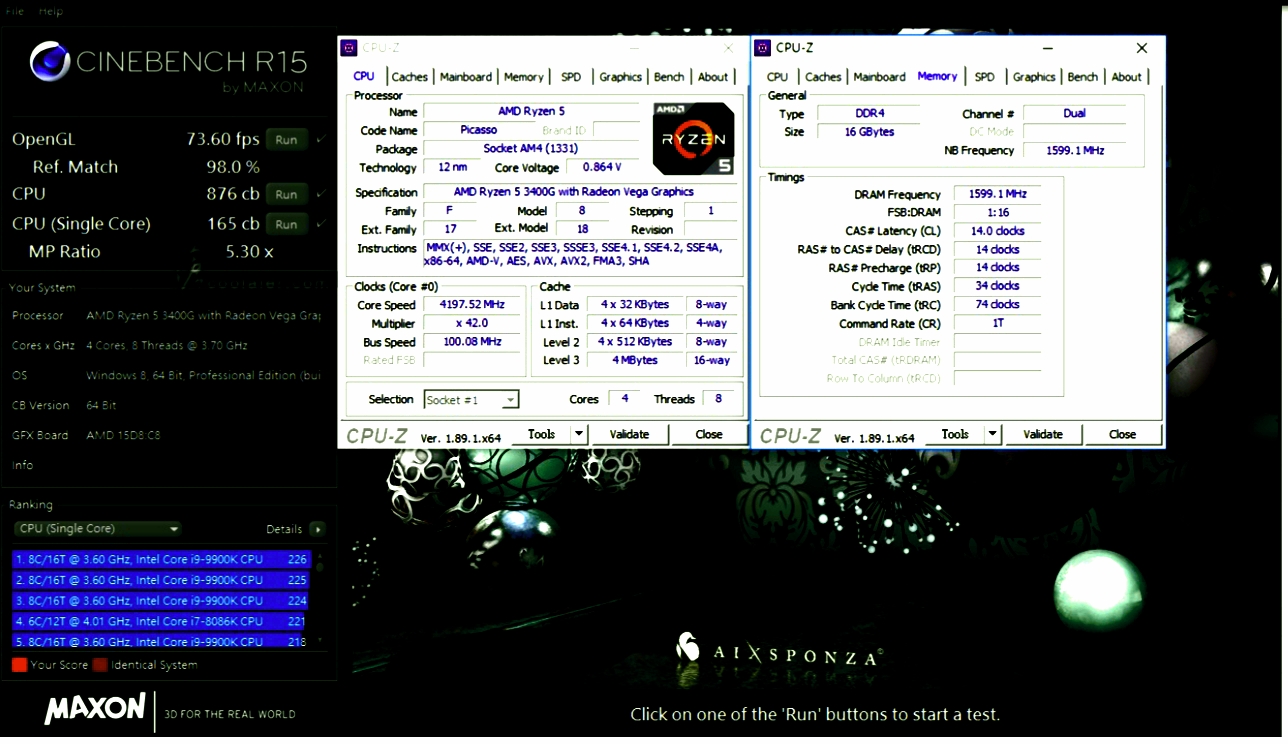Select ranking row 3 i9-9900K score 224
1288x744 pixels.
(161, 601)
